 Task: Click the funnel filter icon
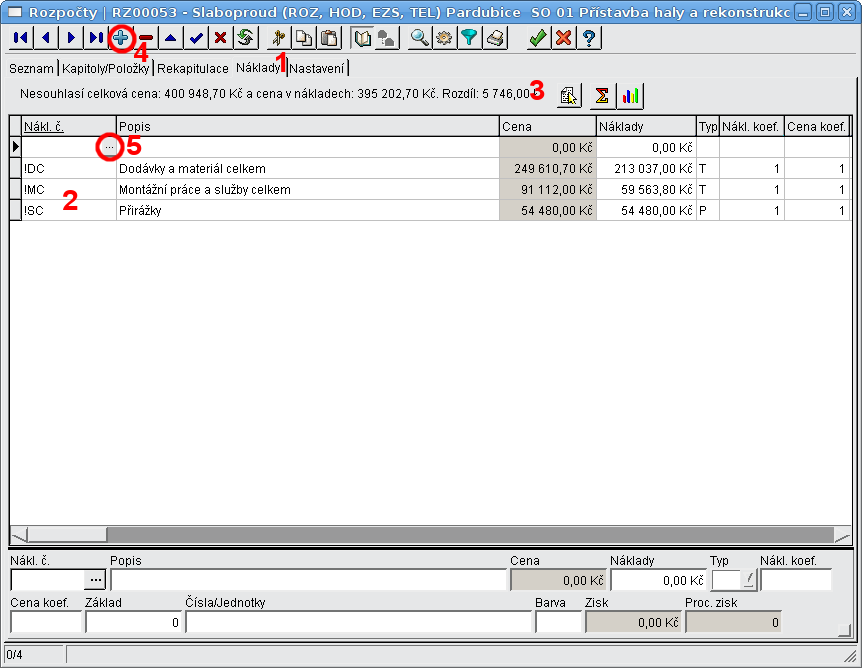(x=469, y=38)
